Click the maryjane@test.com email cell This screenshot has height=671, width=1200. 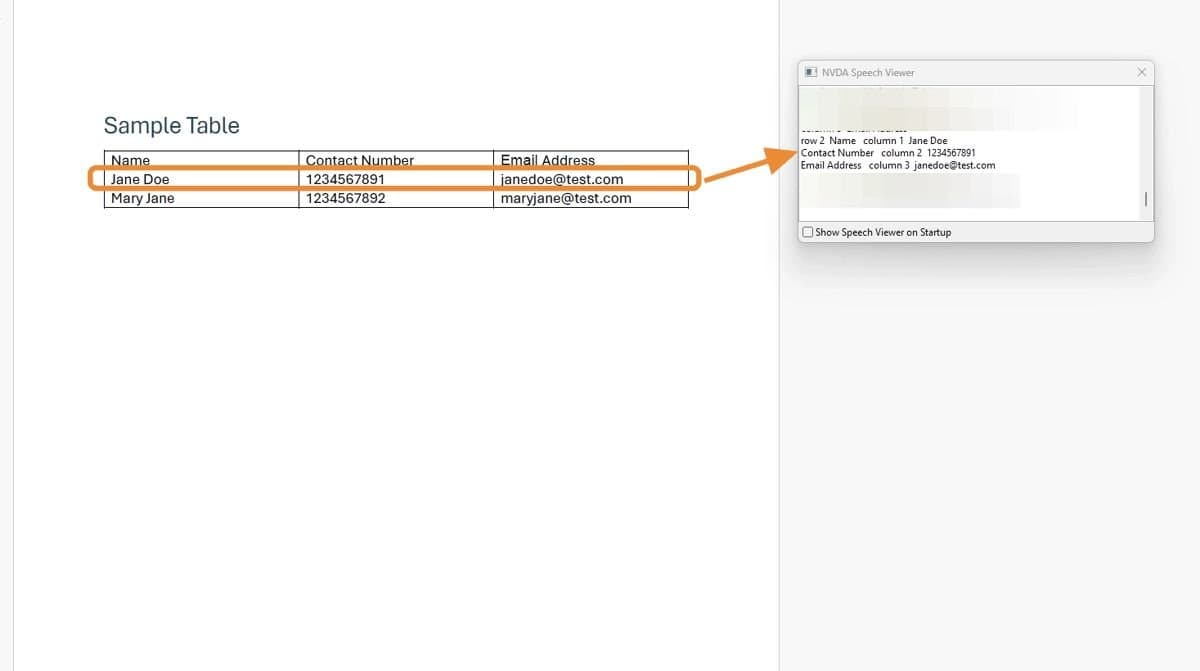coord(566,198)
